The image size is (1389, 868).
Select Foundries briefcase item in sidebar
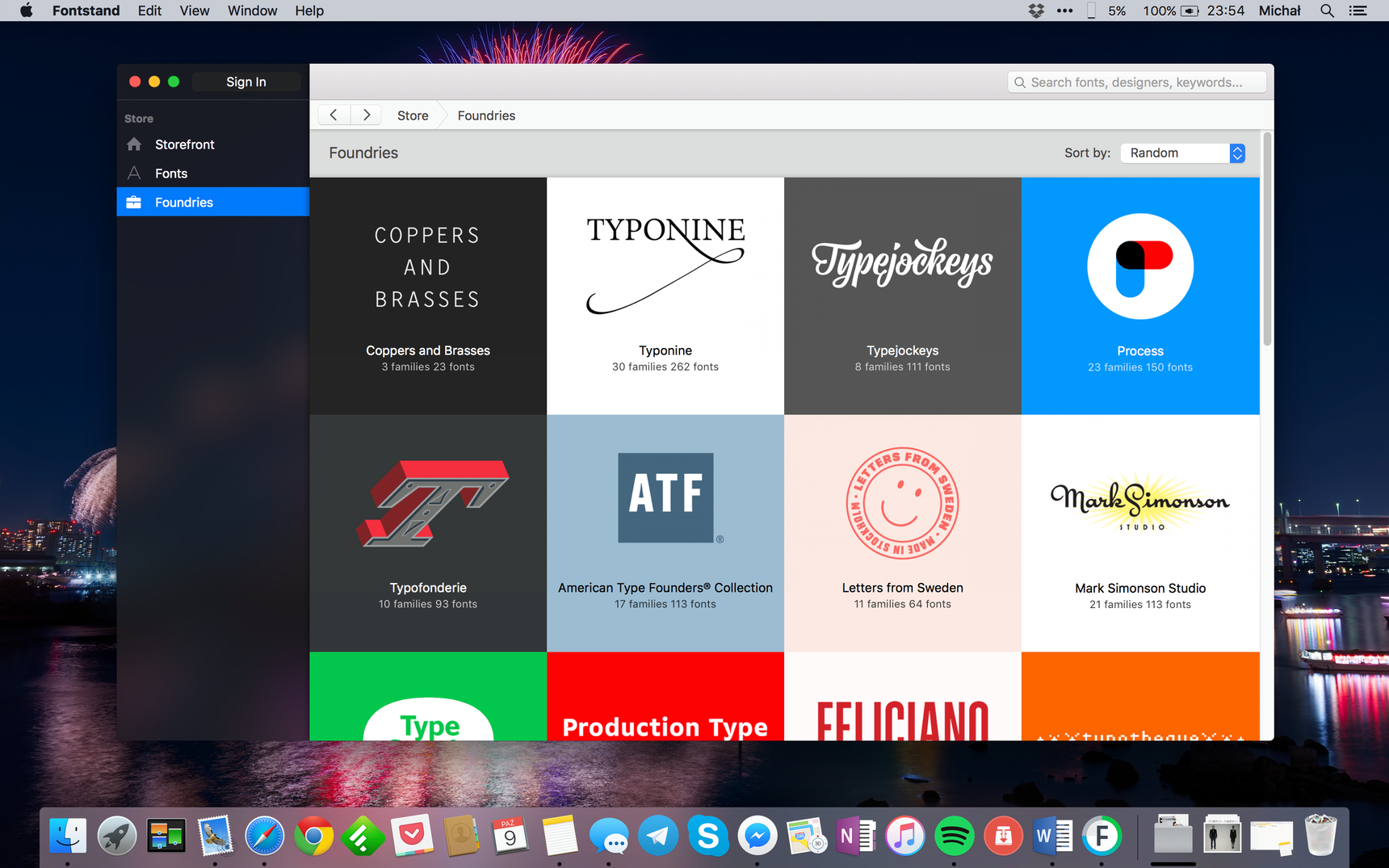(x=213, y=202)
